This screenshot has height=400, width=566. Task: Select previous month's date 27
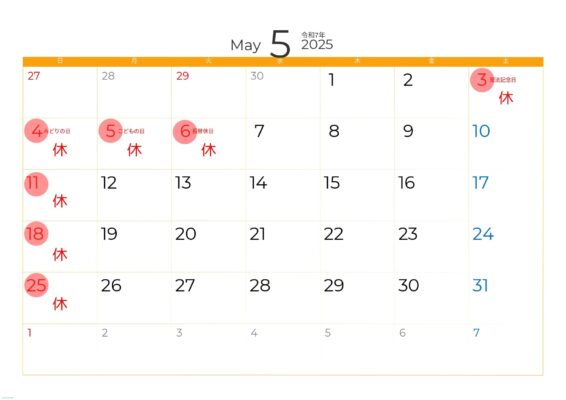[x=34, y=76]
